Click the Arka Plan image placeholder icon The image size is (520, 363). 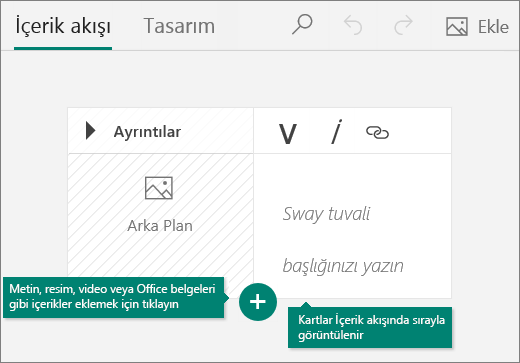[159, 188]
